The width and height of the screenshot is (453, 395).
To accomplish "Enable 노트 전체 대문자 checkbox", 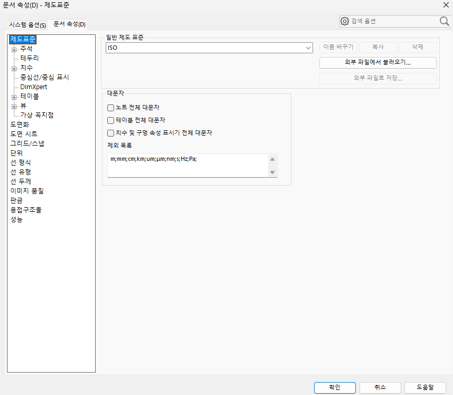I will 111,108.
